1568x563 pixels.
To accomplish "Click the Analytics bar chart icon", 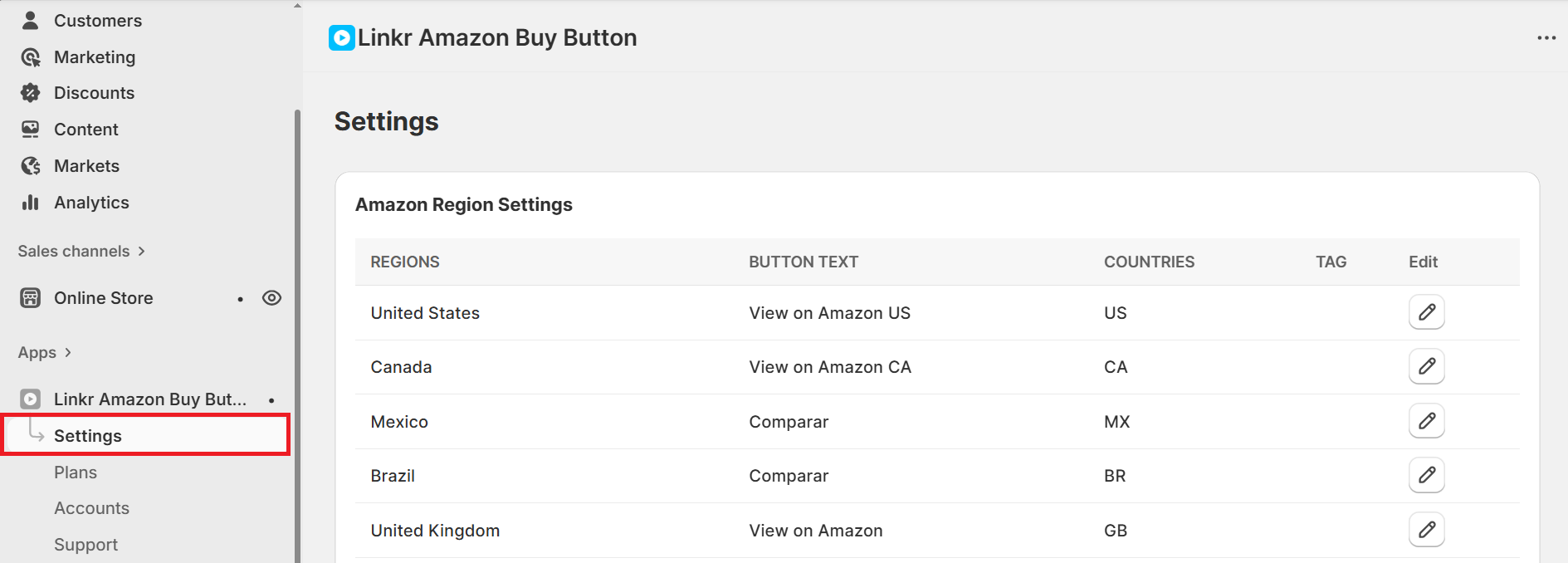I will pos(31,203).
